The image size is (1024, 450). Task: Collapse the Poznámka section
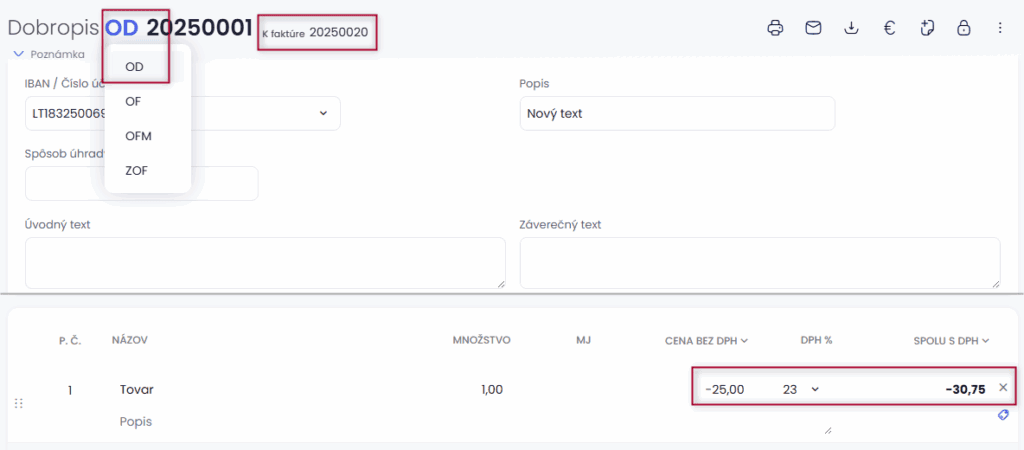coord(18,54)
